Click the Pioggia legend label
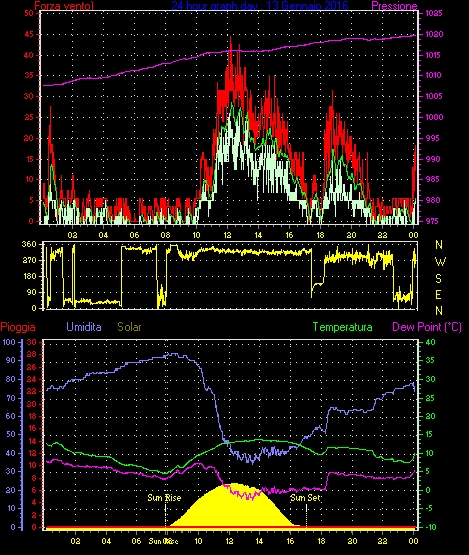Screen dimensions: 469x555 tap(18, 327)
